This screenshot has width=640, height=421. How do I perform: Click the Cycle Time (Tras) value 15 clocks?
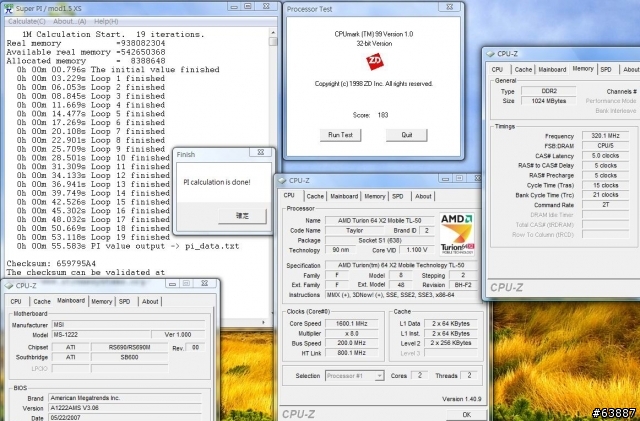pyautogui.click(x=605, y=185)
